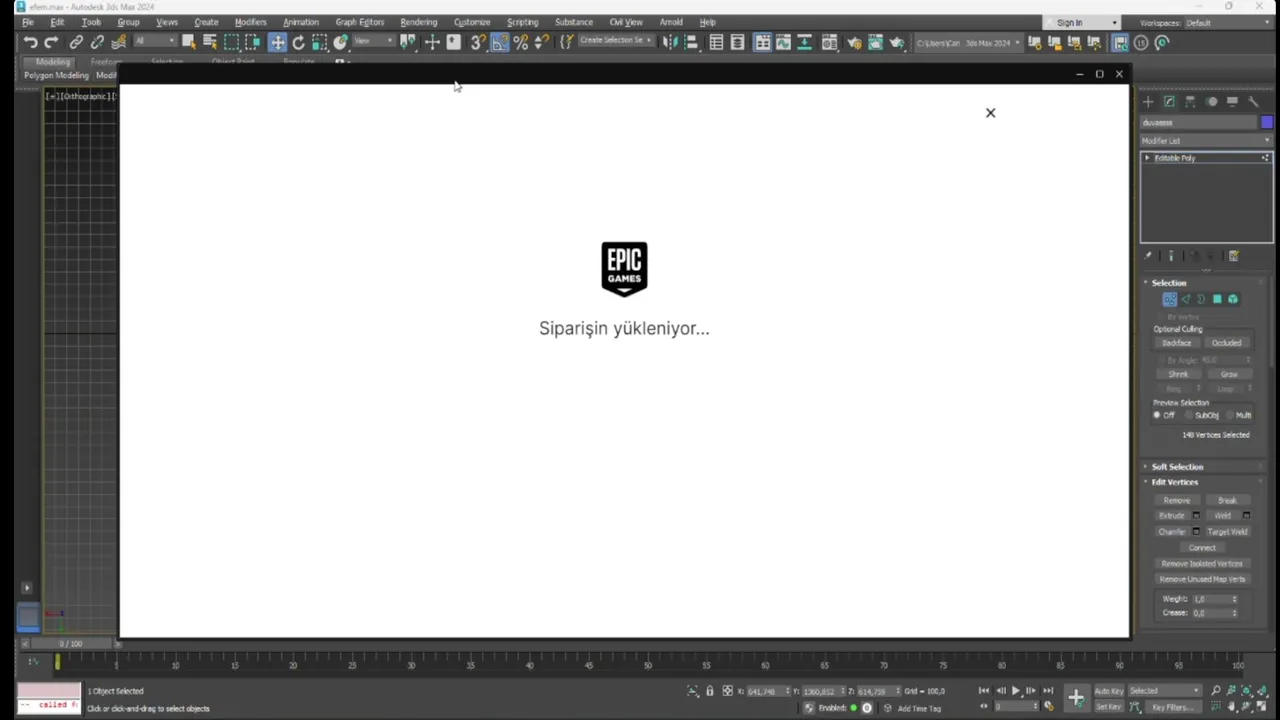Choose the Select and Place tool
Screen dimensions: 1280x720
341,42
